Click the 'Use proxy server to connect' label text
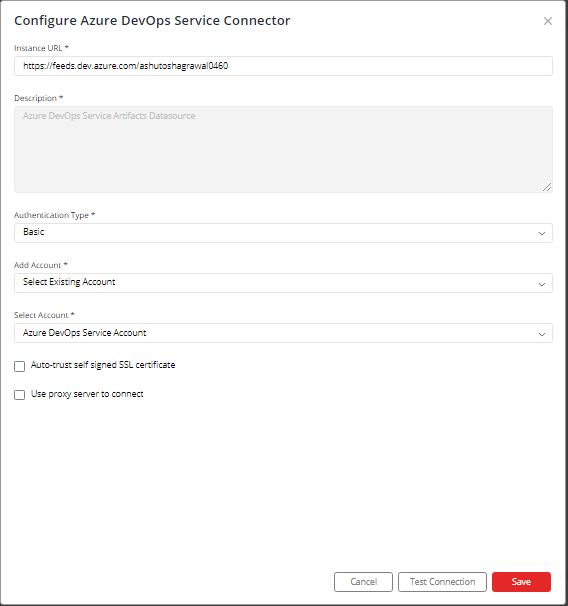The image size is (568, 606). [87, 394]
